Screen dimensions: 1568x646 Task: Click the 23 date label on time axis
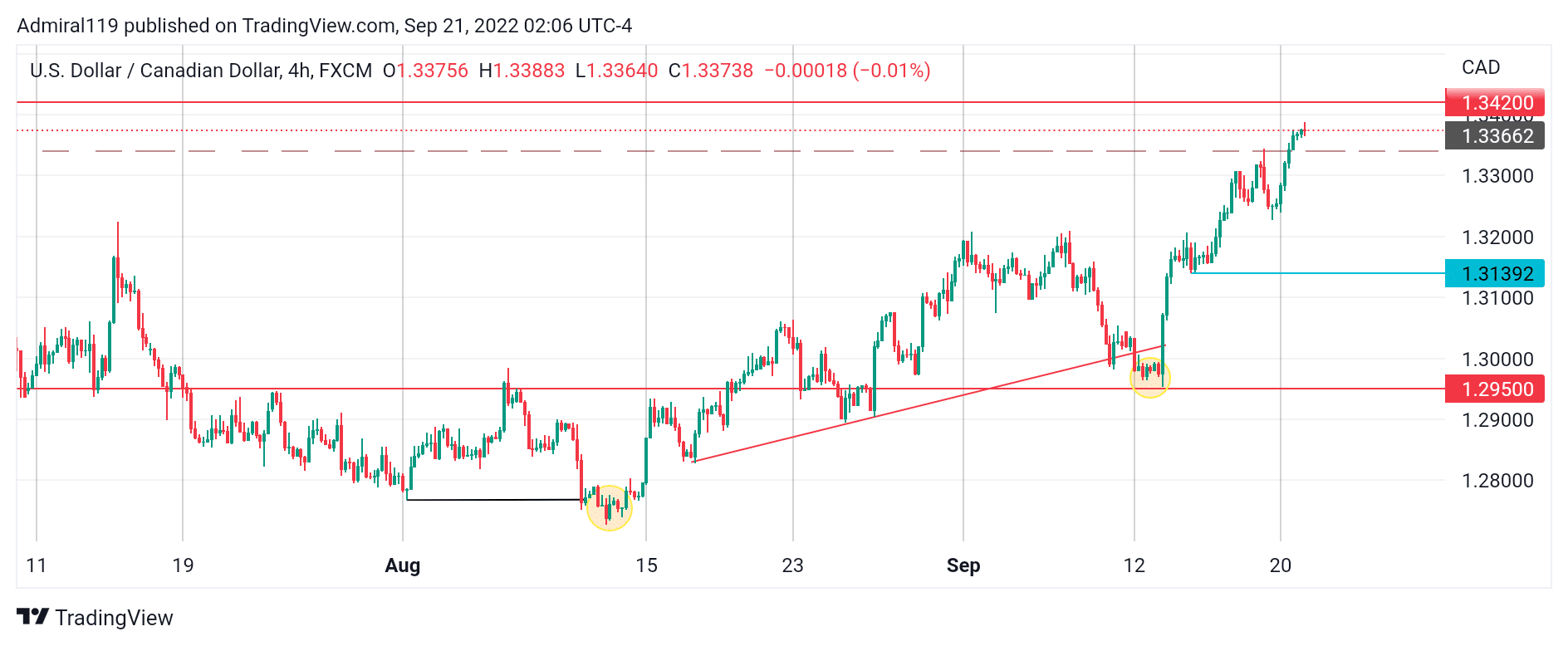[793, 565]
